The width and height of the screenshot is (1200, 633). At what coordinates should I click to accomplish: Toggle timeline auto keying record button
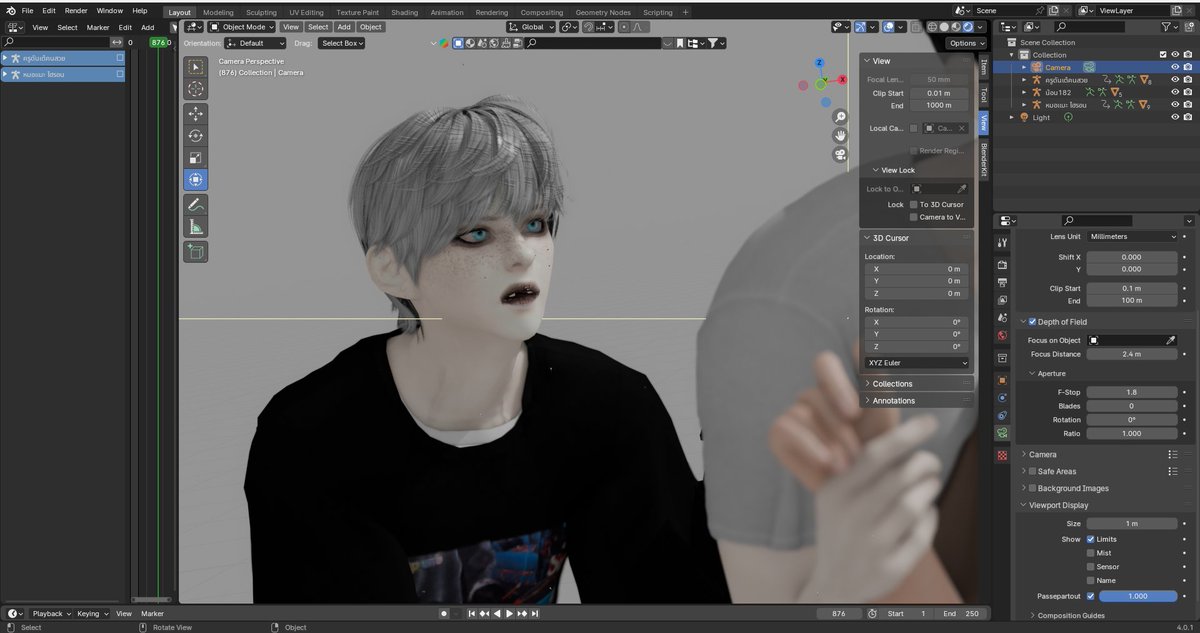[444, 613]
